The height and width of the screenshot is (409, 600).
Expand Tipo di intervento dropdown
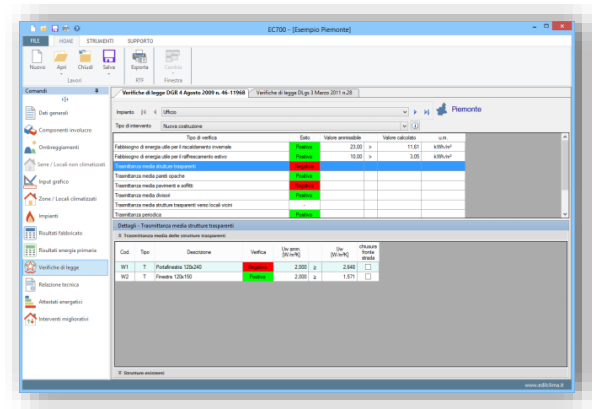[403, 126]
